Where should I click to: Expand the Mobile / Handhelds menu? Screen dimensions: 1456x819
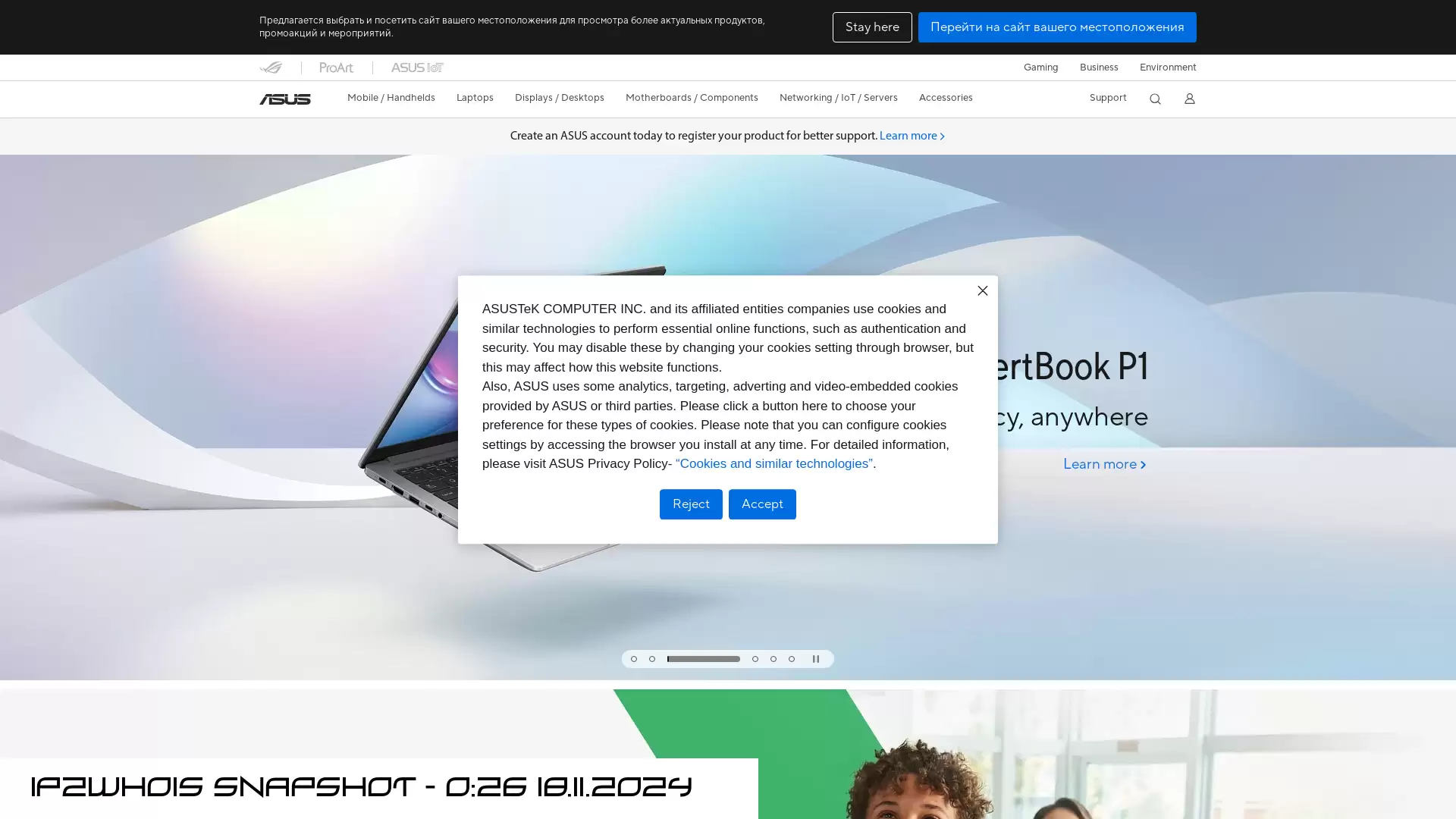click(x=391, y=97)
